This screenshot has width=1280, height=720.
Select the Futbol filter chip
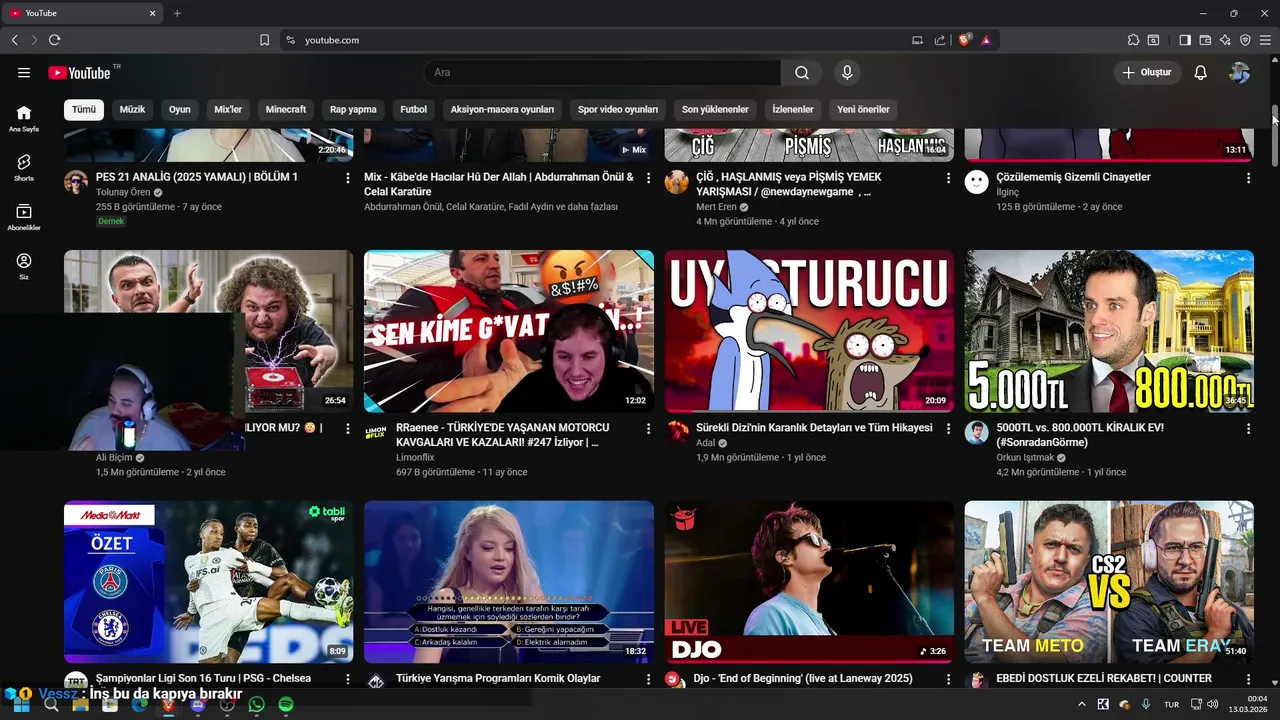click(x=413, y=109)
